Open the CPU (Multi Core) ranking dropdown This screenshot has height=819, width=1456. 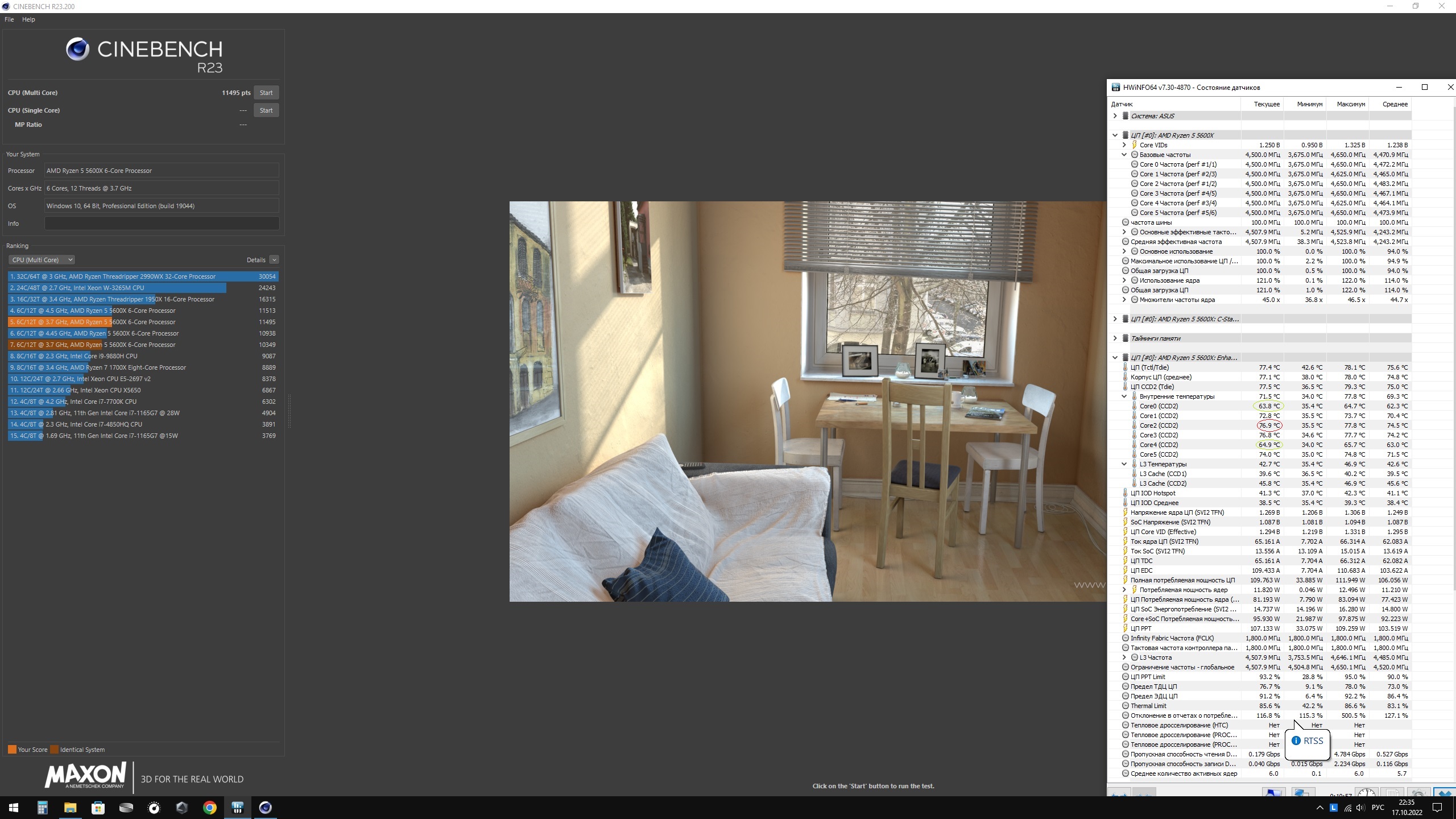42,260
